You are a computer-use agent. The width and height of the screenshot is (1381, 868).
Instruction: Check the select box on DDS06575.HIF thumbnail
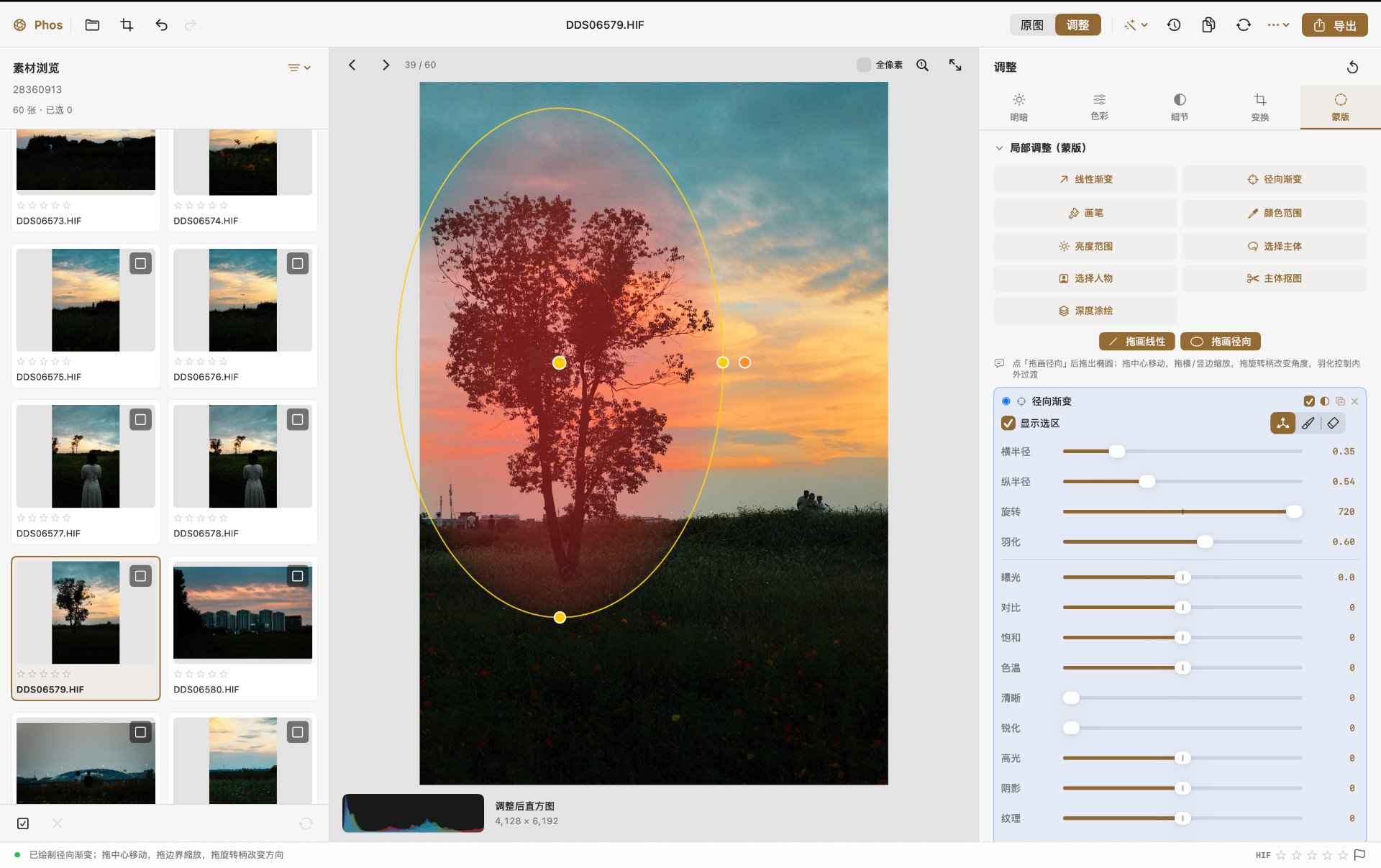[x=140, y=264]
